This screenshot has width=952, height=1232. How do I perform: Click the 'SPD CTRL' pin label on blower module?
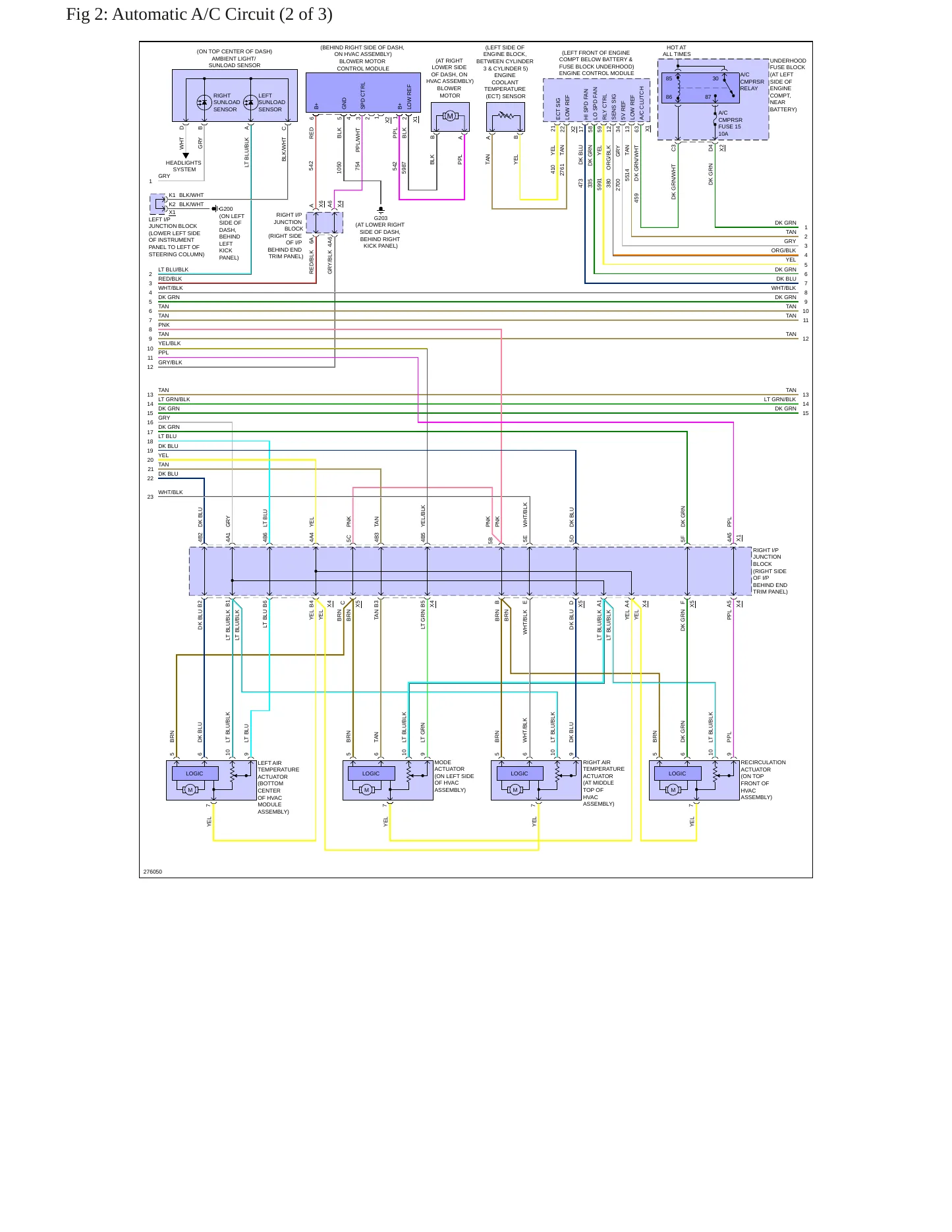(362, 96)
